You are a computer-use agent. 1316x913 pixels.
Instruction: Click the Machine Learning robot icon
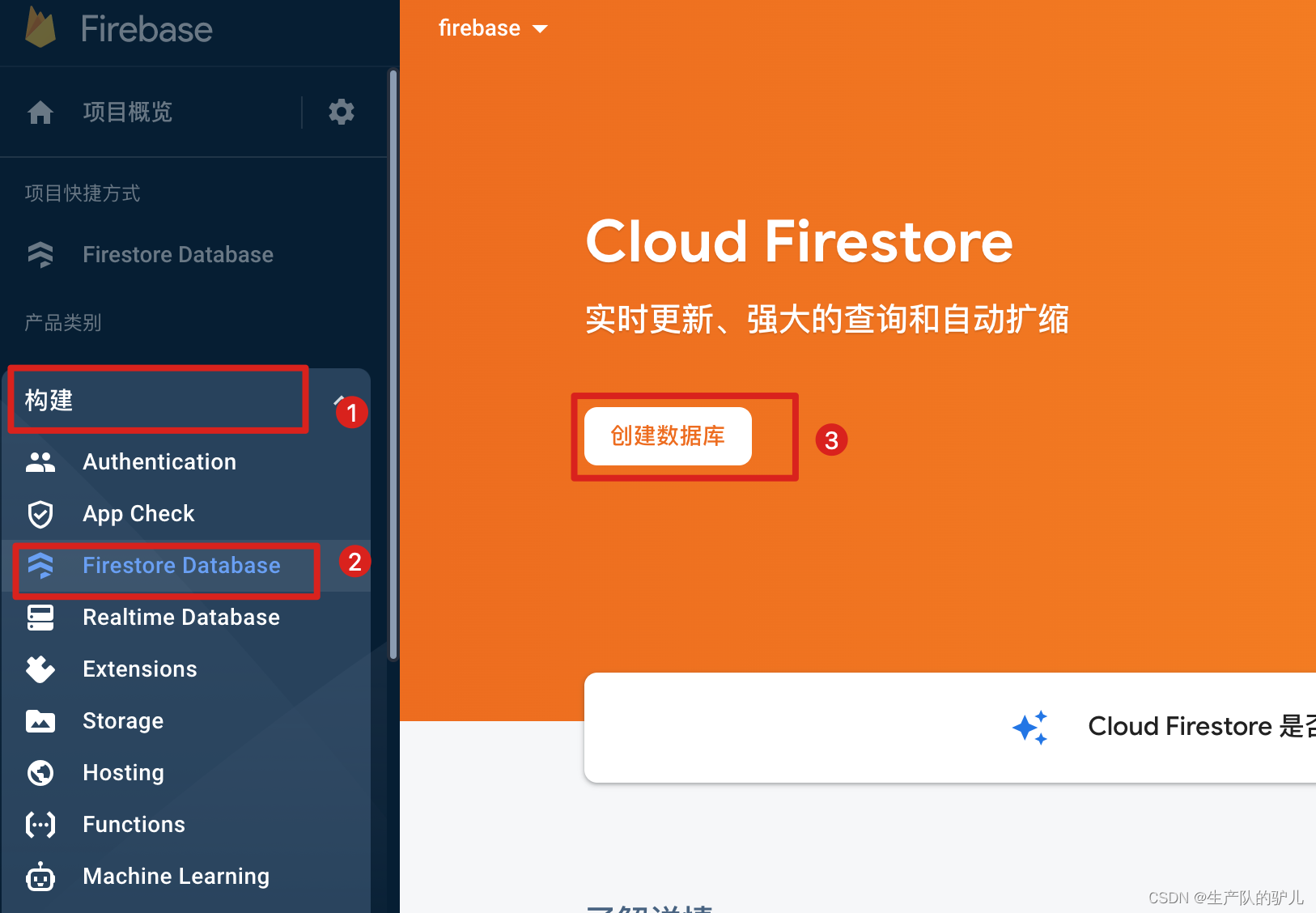40,877
